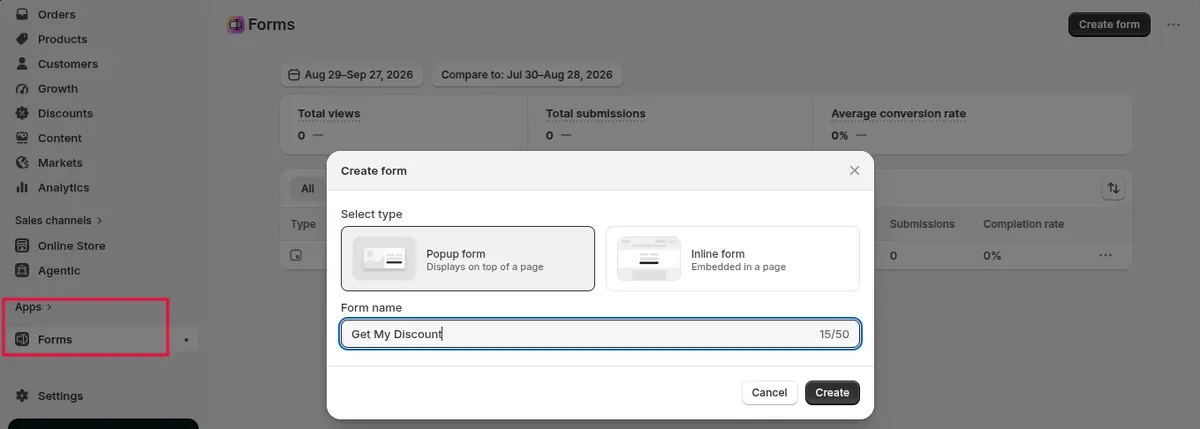1200x429 pixels.
Task: Open the three-dot menu beside Create form
Action: 1173,25
